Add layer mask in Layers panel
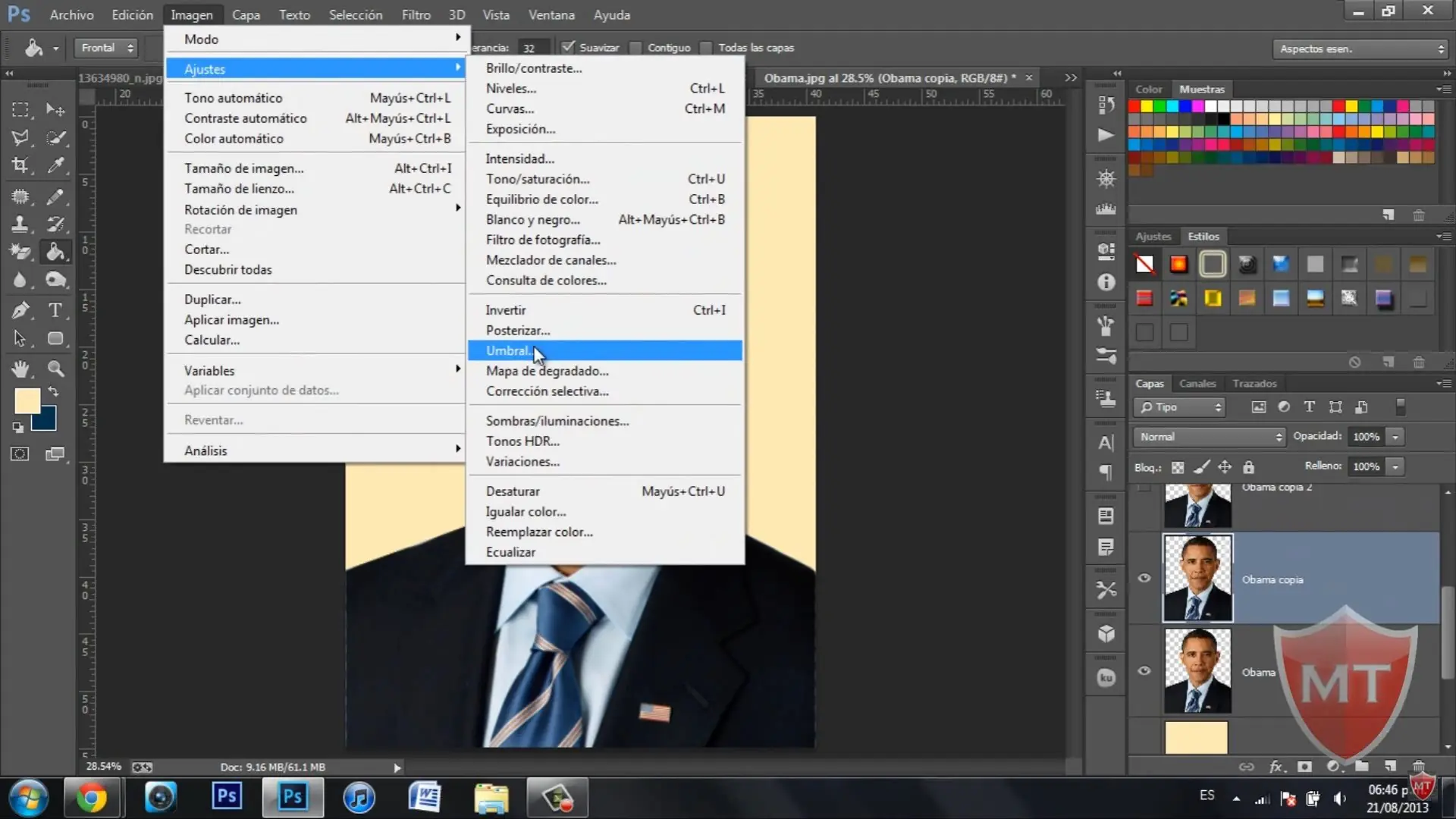Screen dimensions: 1456x819 point(1304,767)
